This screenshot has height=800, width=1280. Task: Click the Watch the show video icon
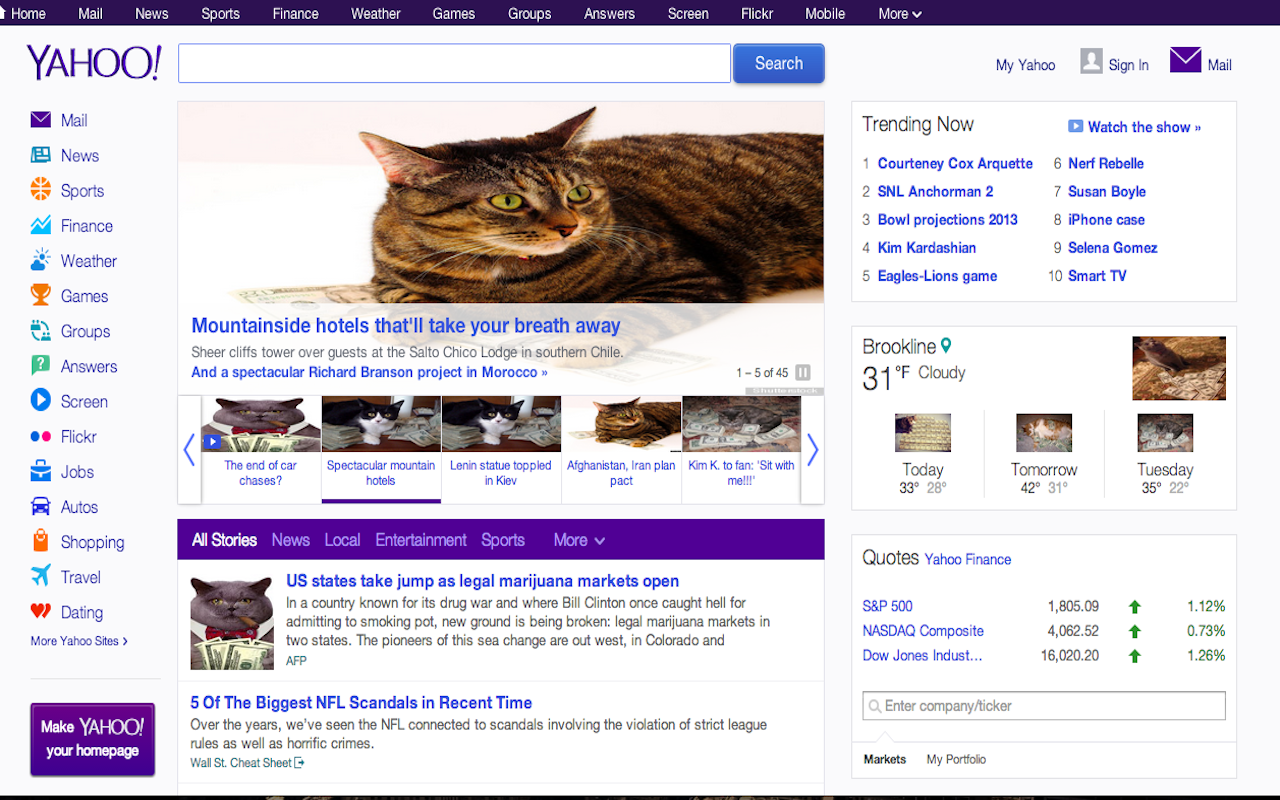coord(1076,126)
